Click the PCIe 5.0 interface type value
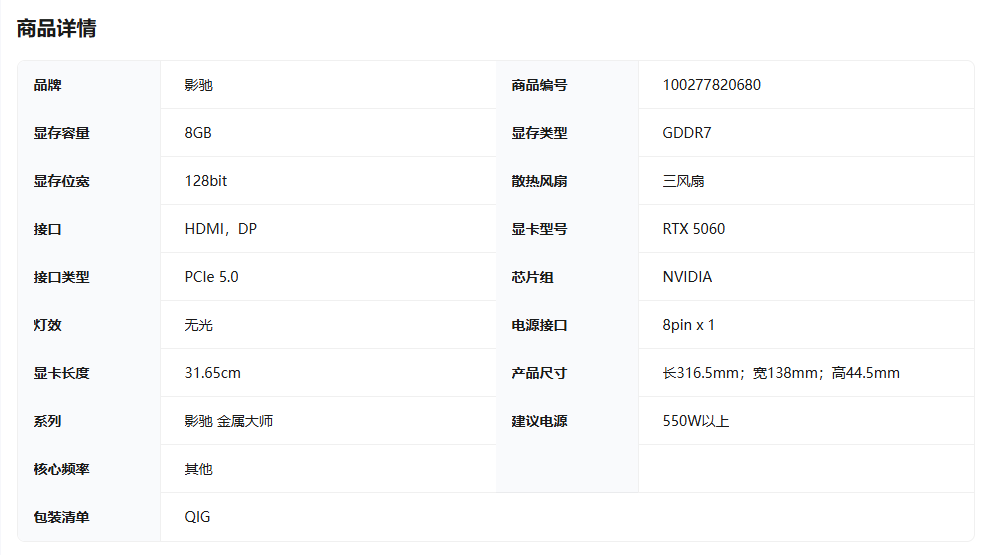Viewport: 984px width, 555px height. tap(211, 277)
